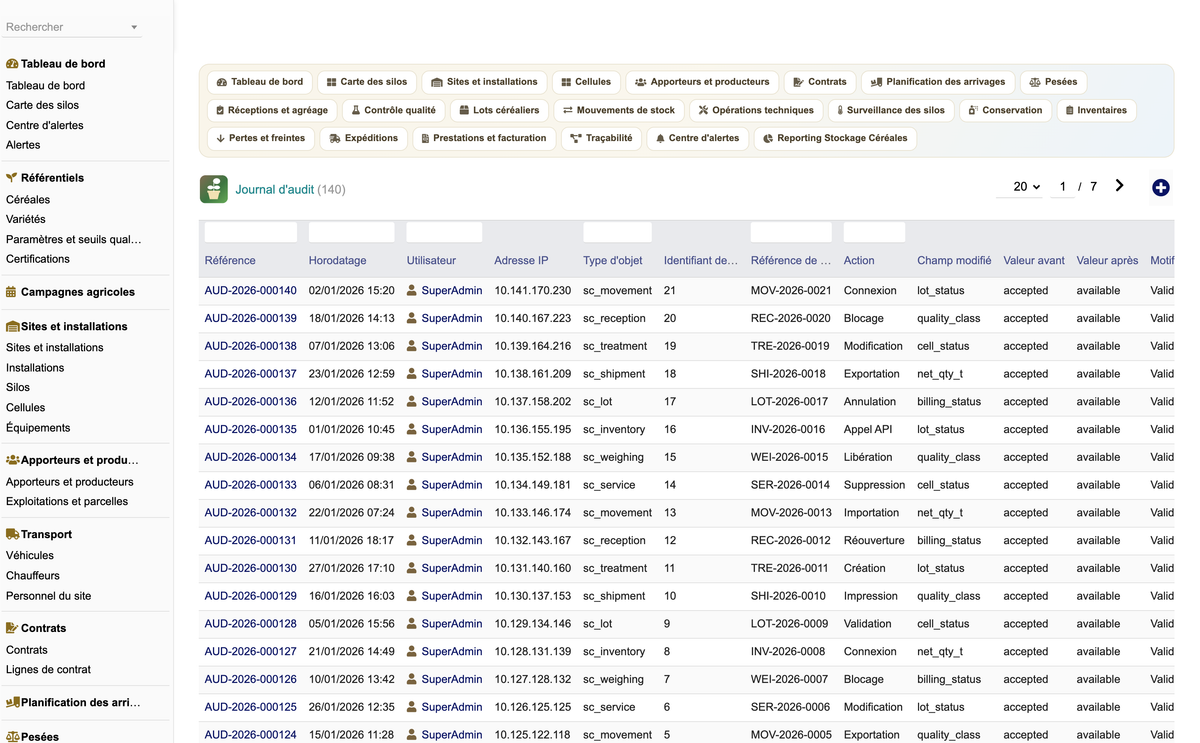This screenshot has height=743, width=1200.
Task: Open Opérations techniques toolbar button
Action: 757,110
